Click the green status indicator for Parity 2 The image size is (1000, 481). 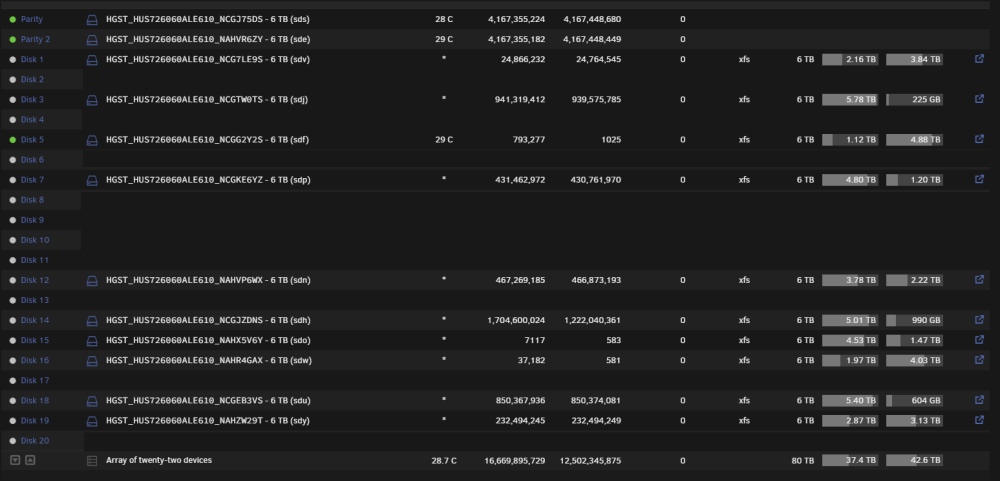[13, 40]
